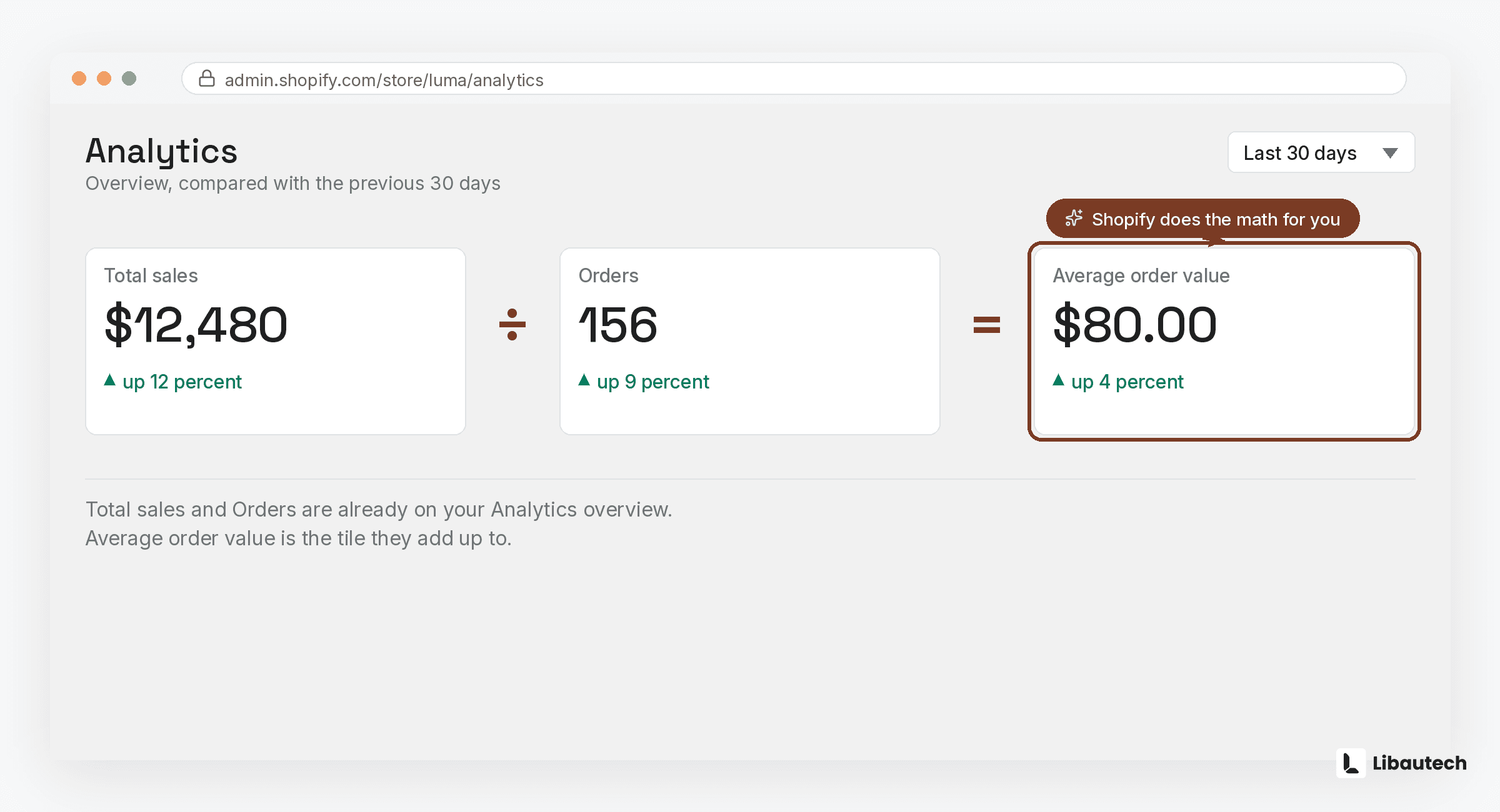
Task: Click the up 12 percent change text
Action: point(182,382)
